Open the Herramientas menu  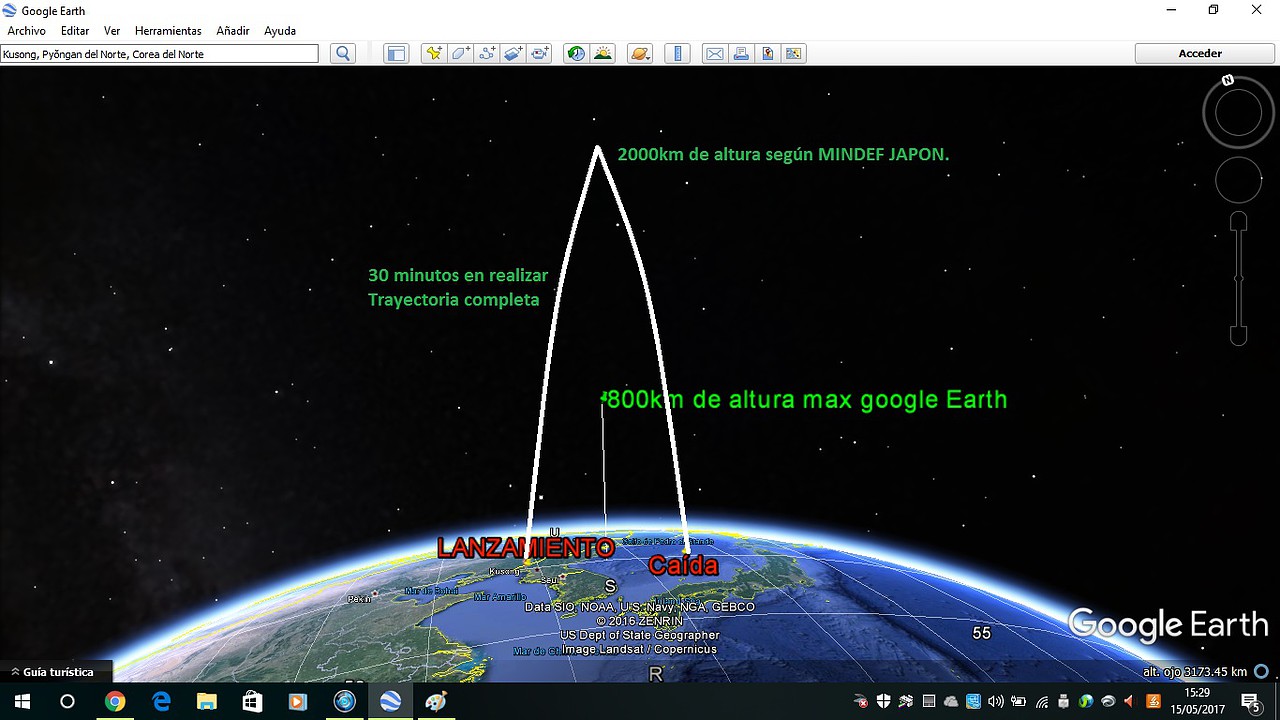click(x=168, y=31)
